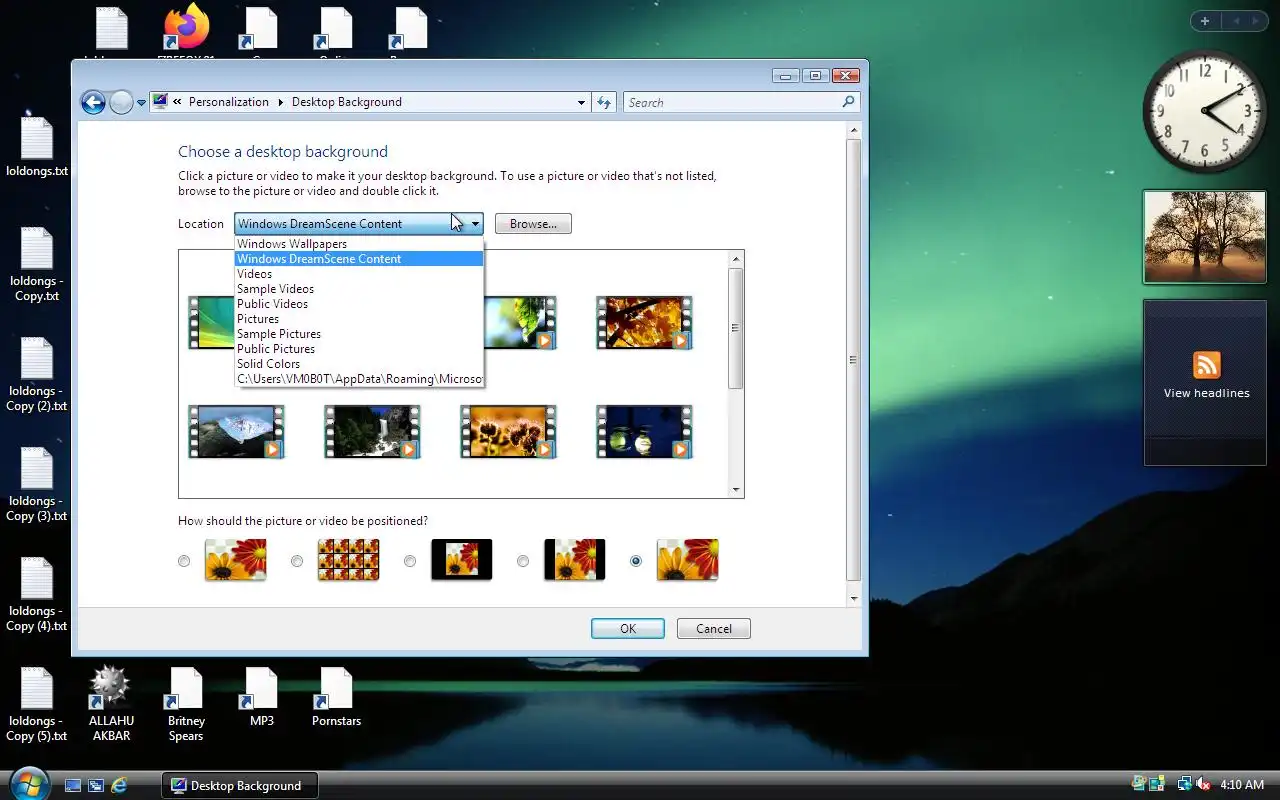Image resolution: width=1280 pixels, height=800 pixels.
Task: Click the slideshow gadget tree picture
Action: tap(1205, 237)
